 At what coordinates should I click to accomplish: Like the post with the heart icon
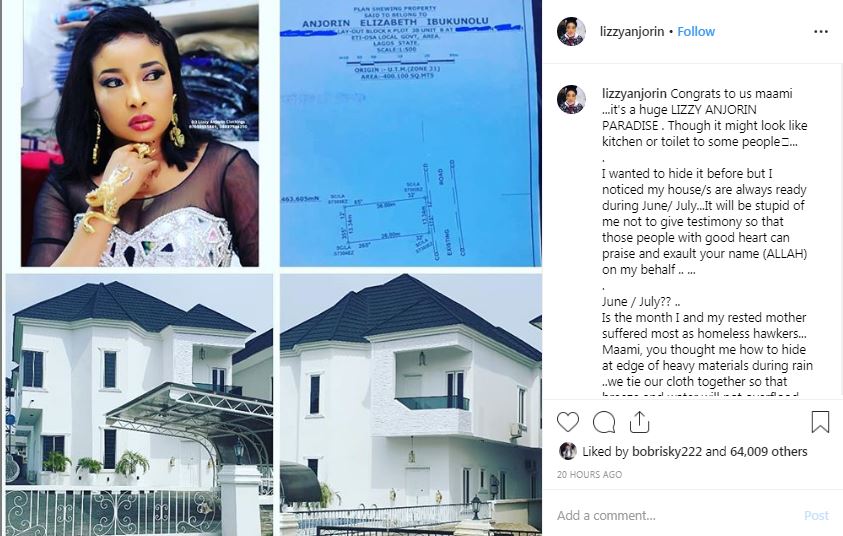(x=568, y=422)
